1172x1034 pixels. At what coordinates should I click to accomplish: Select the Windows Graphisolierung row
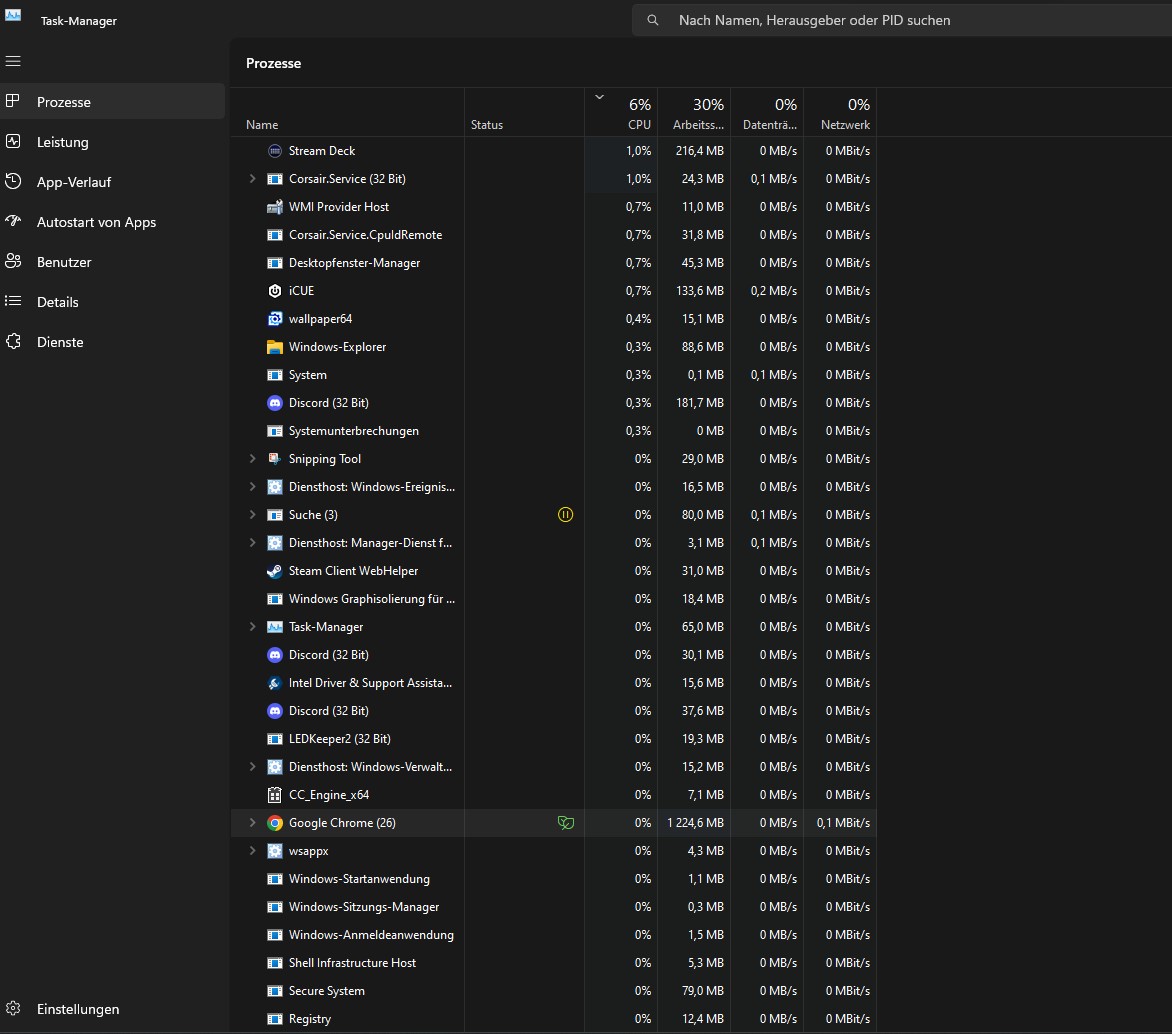click(554, 599)
